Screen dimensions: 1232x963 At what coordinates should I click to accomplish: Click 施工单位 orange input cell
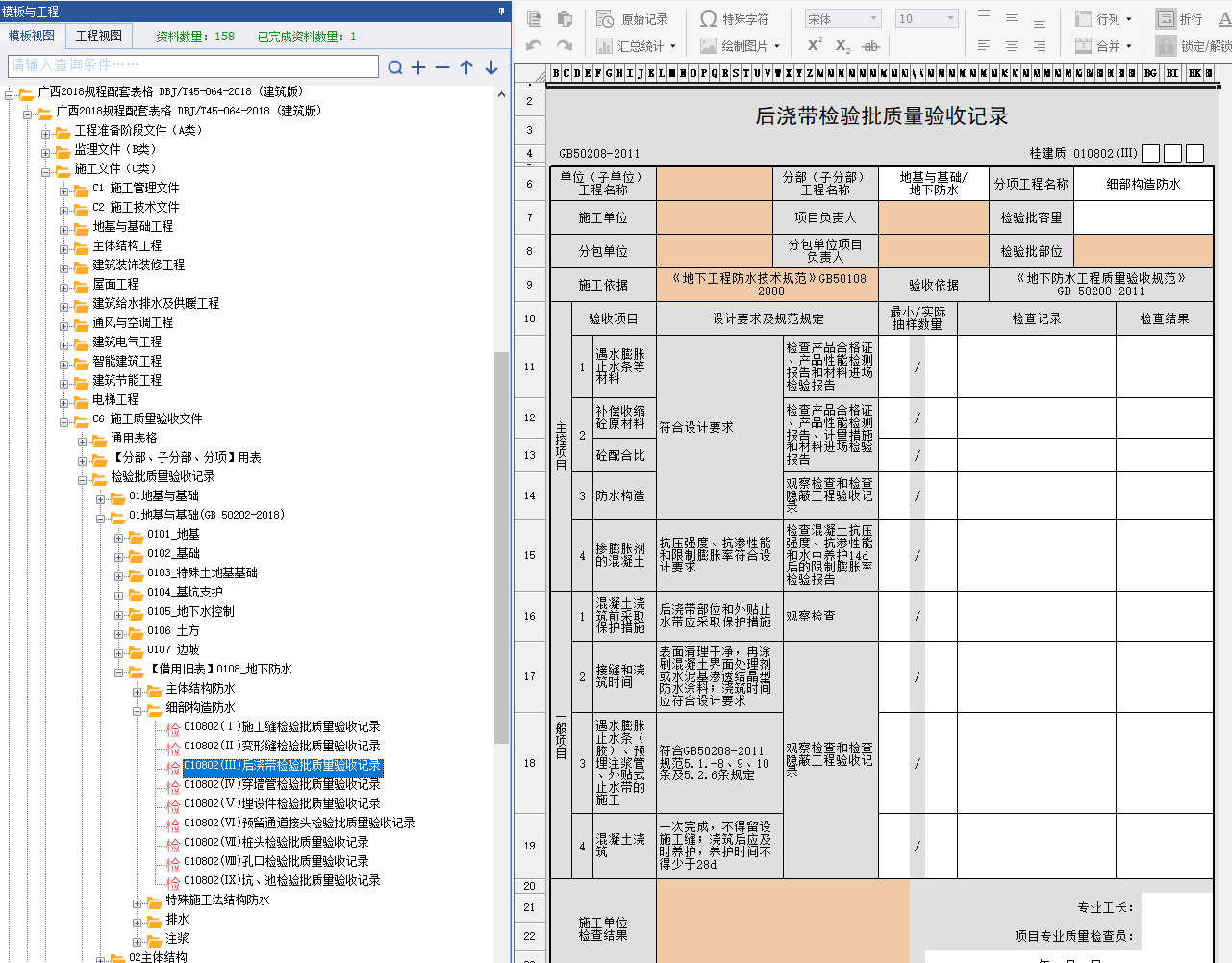(x=715, y=217)
